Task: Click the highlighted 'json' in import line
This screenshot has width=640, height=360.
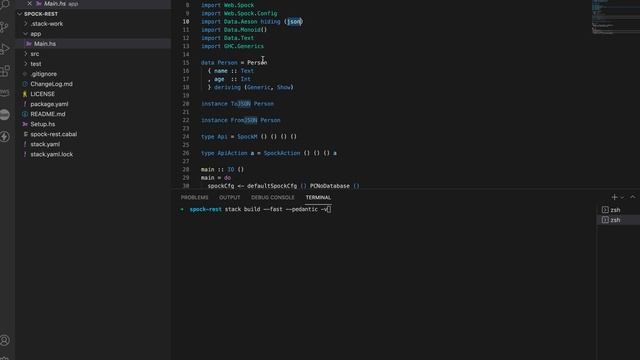Action: click(x=294, y=22)
